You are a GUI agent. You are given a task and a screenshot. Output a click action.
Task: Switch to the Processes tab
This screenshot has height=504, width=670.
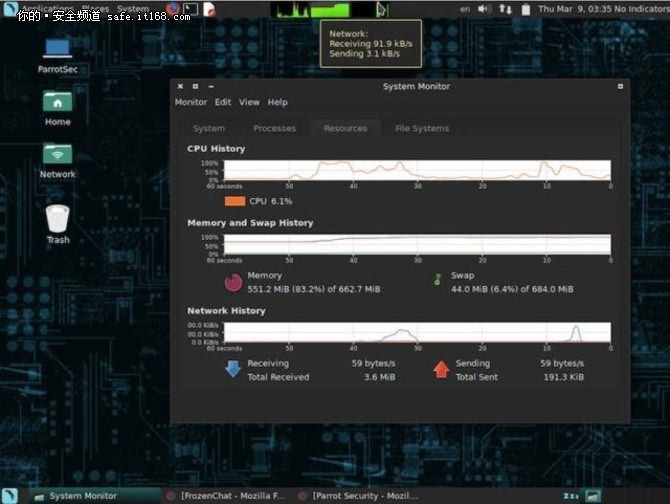(274, 128)
